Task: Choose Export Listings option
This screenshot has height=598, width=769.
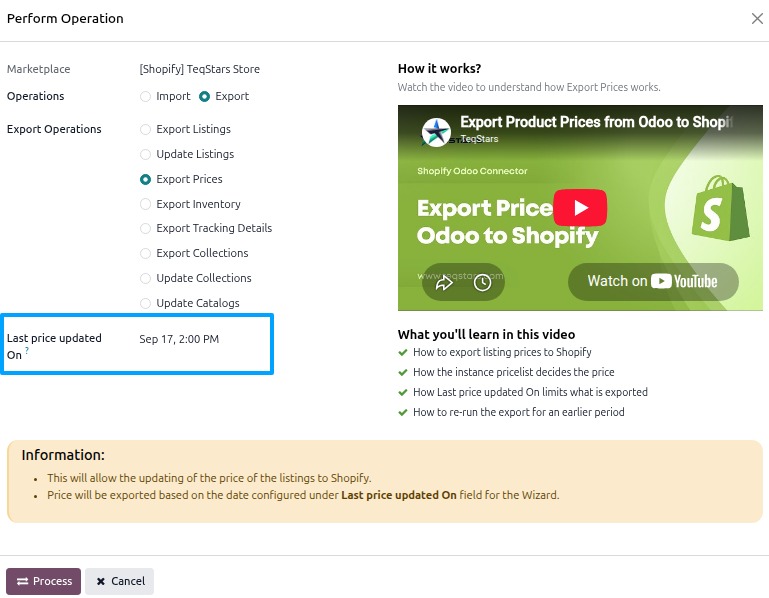Action: click(145, 130)
